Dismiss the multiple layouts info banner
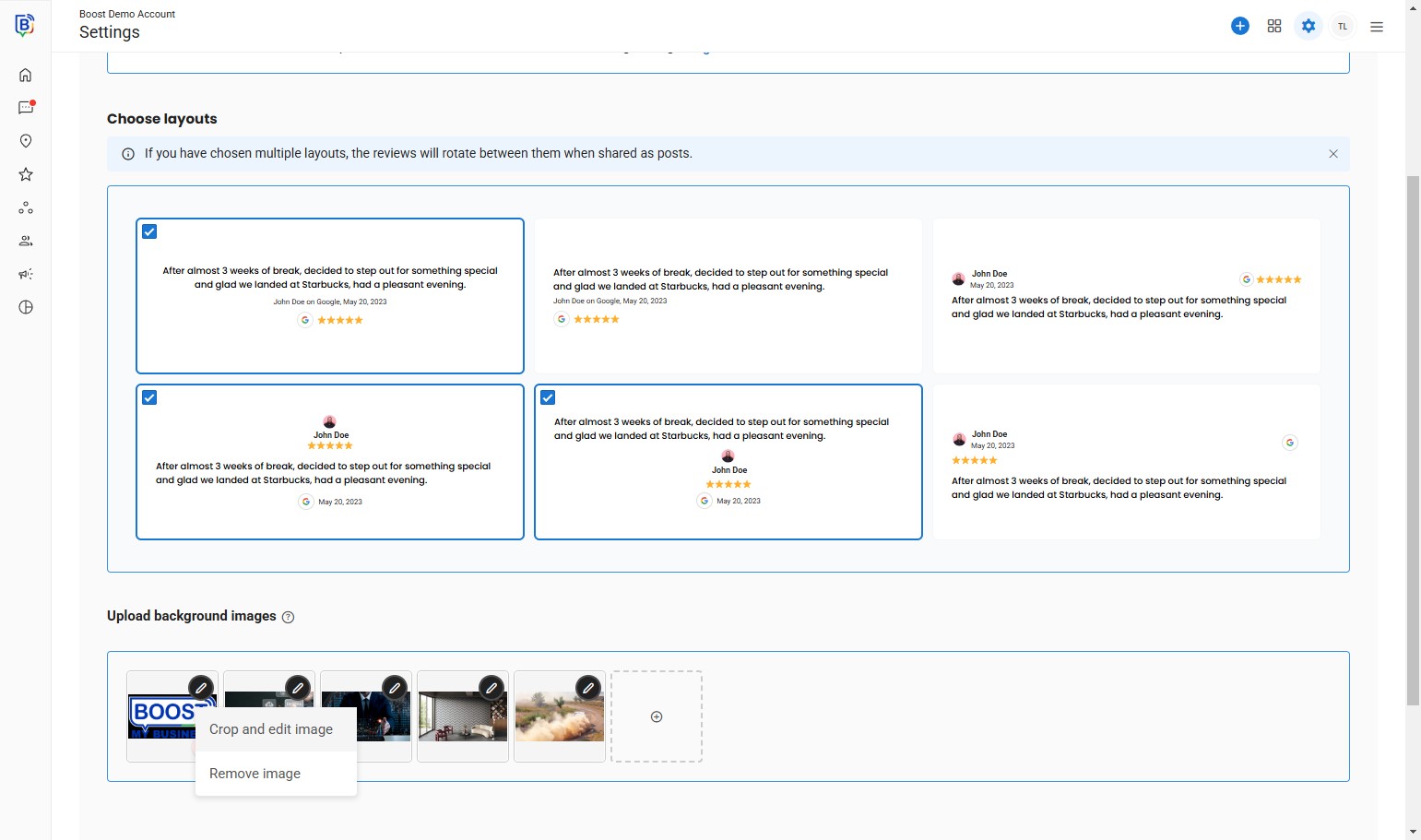 tap(1333, 154)
